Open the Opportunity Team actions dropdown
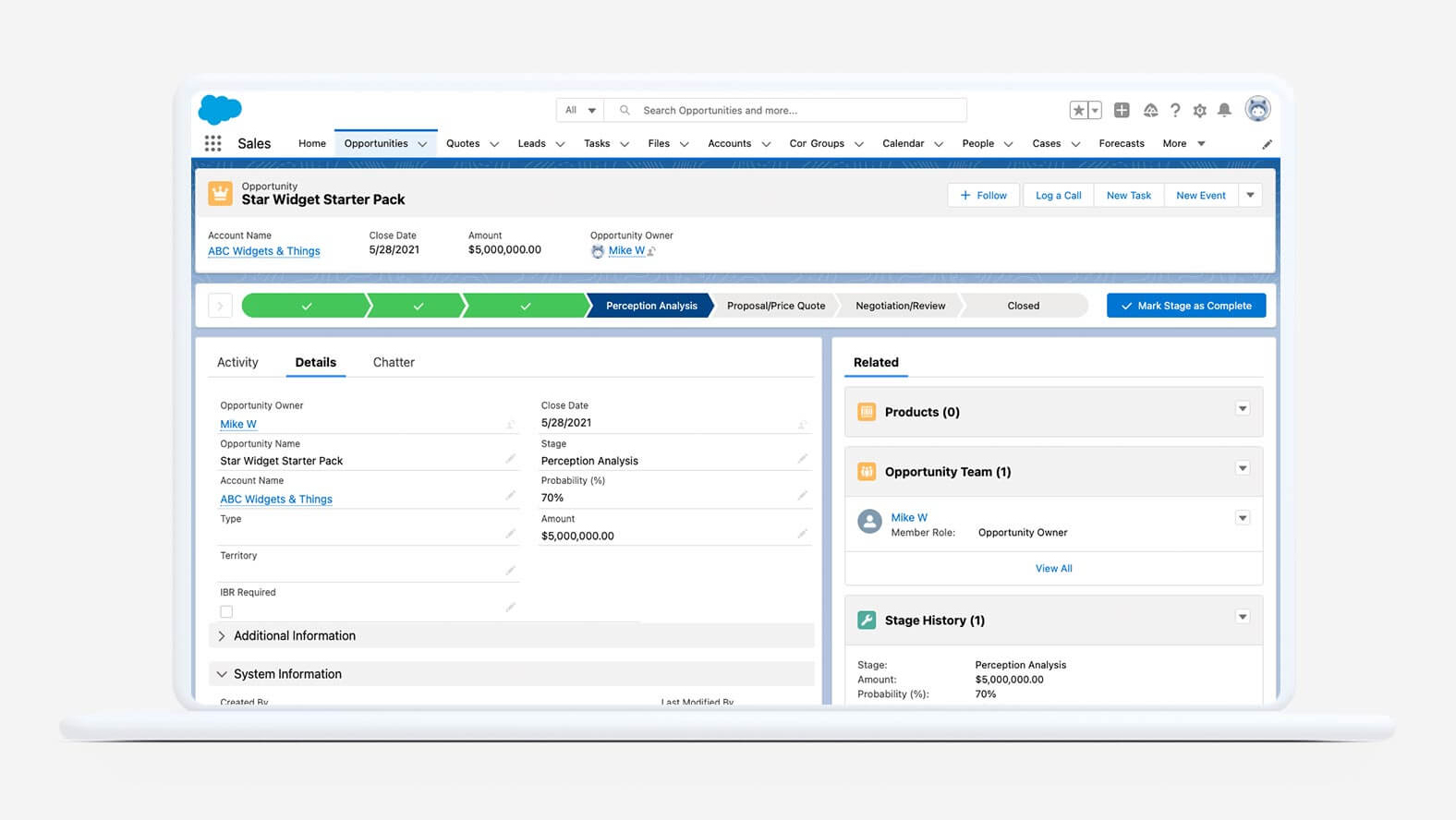The image size is (1456, 820). (1243, 468)
